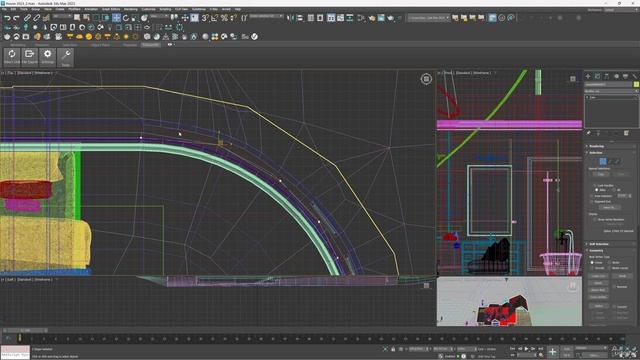Toggle the Area Selection checkbox
The height and width of the screenshot is (360, 640).
pos(592,196)
